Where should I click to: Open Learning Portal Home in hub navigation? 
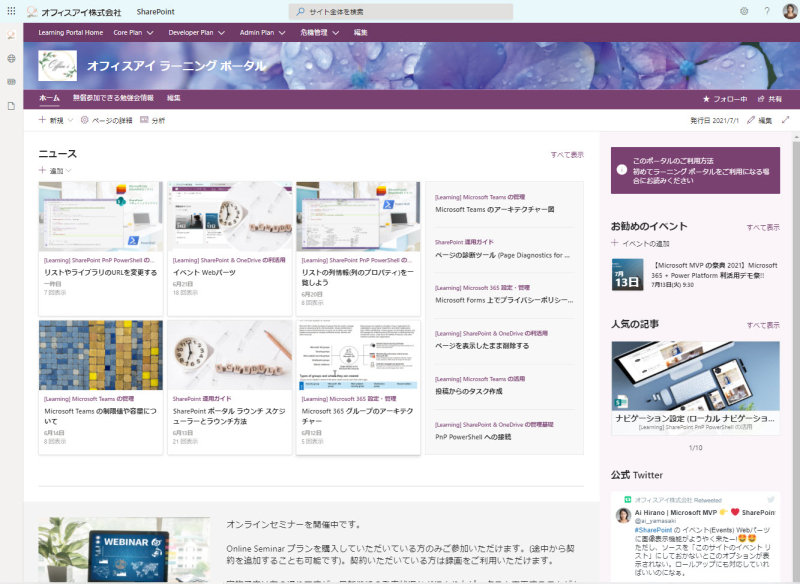[70, 33]
